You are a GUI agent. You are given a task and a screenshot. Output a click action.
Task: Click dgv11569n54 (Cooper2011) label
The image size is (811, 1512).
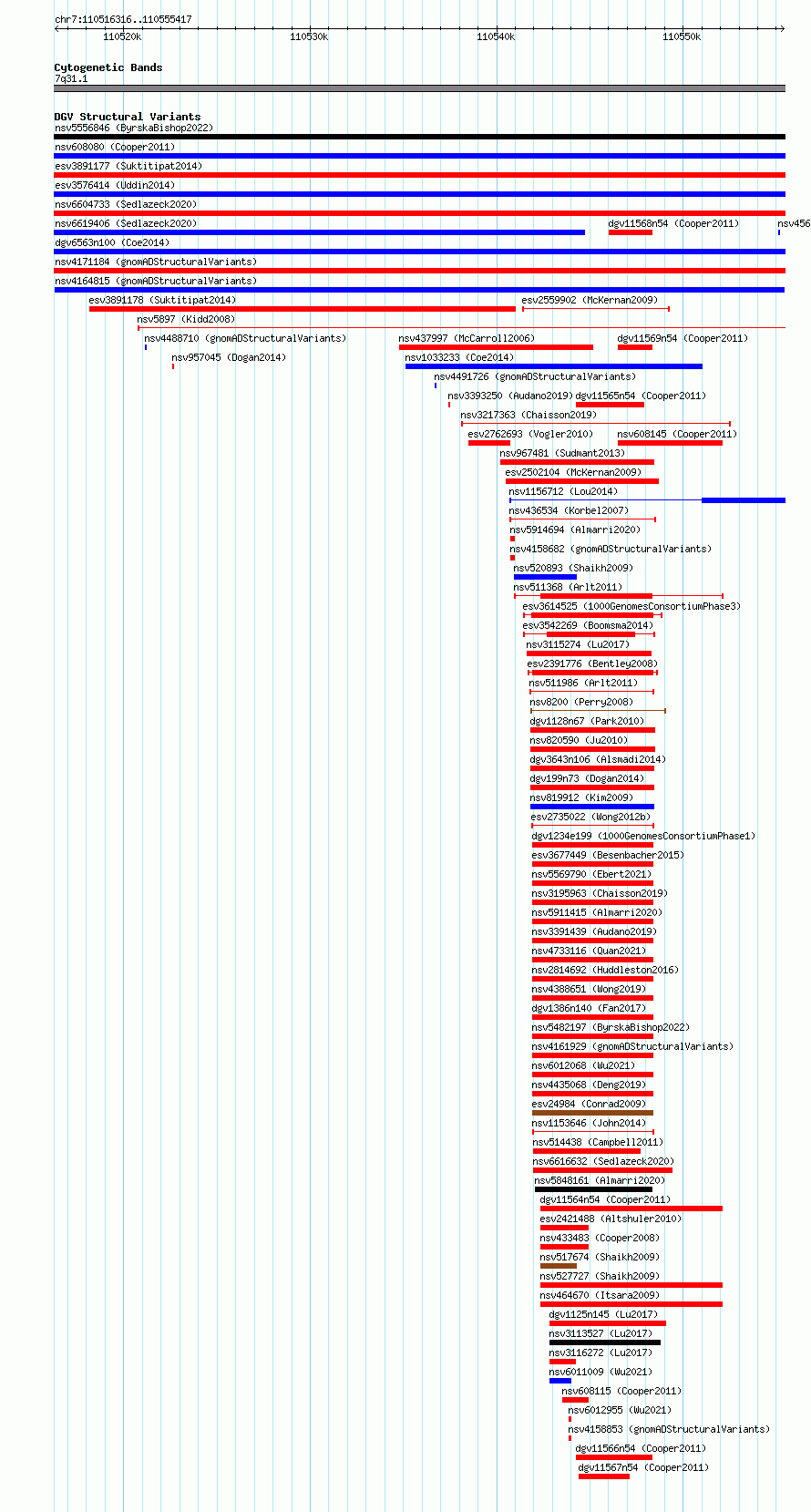683,338
